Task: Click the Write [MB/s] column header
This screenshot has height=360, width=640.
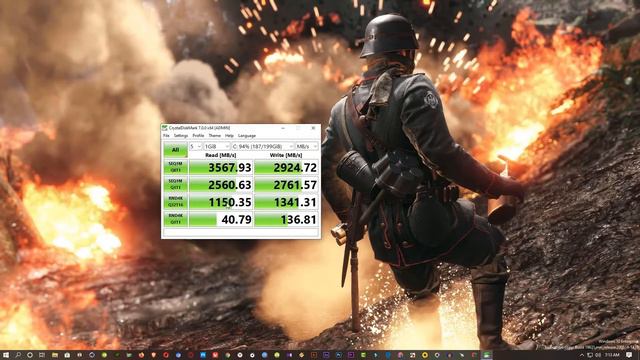Action: click(x=286, y=155)
